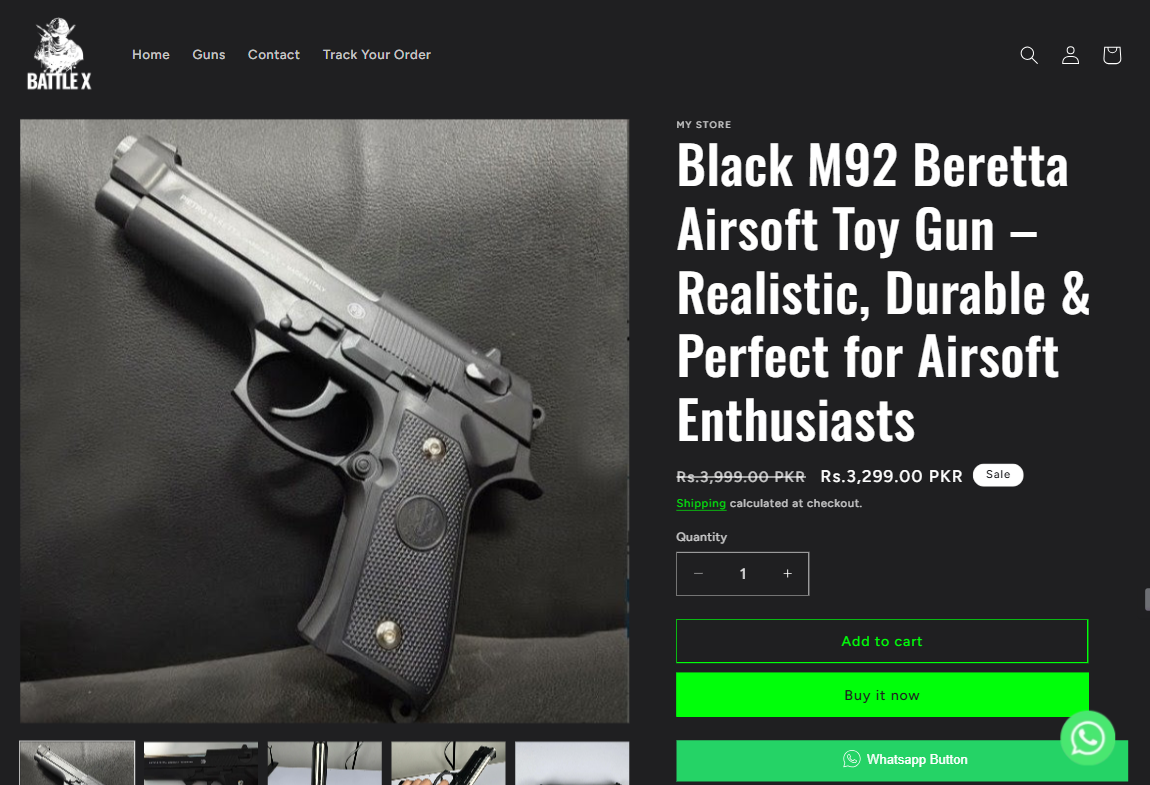Click the Whatsapp Button bar
Screen dimensions: 1150x785
tap(902, 760)
